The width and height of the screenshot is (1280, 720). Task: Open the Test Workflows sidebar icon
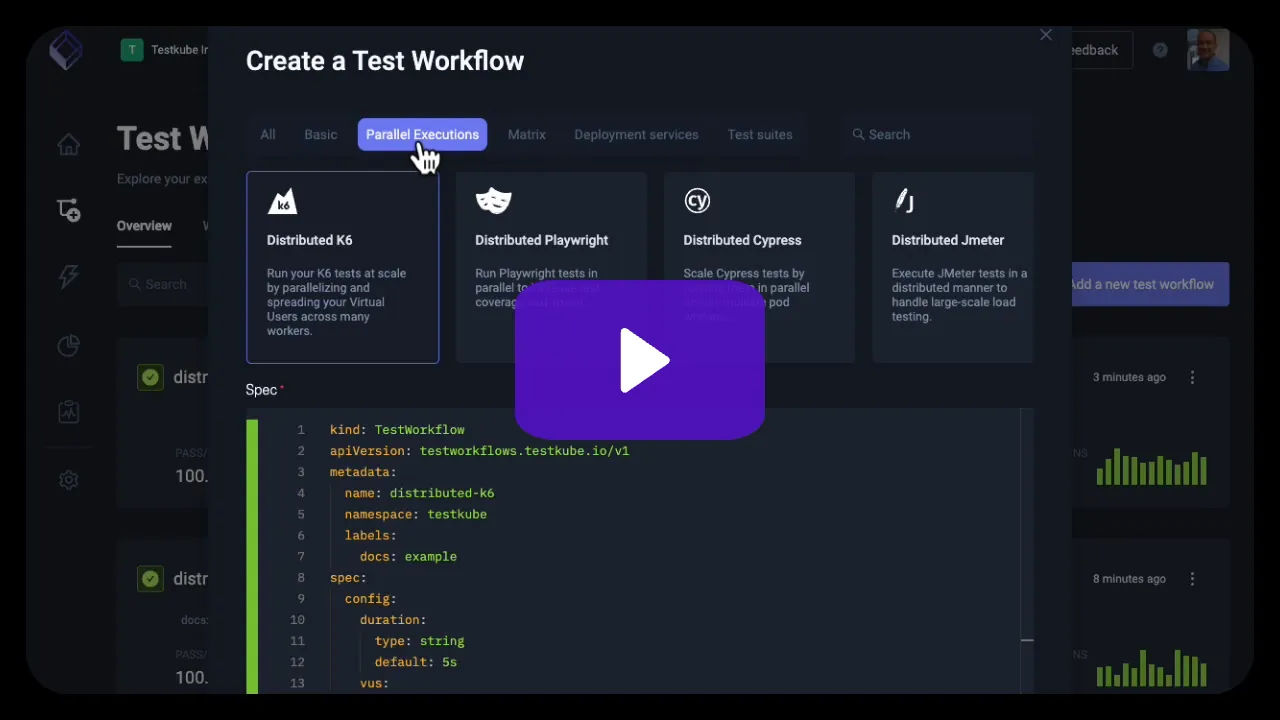point(68,210)
